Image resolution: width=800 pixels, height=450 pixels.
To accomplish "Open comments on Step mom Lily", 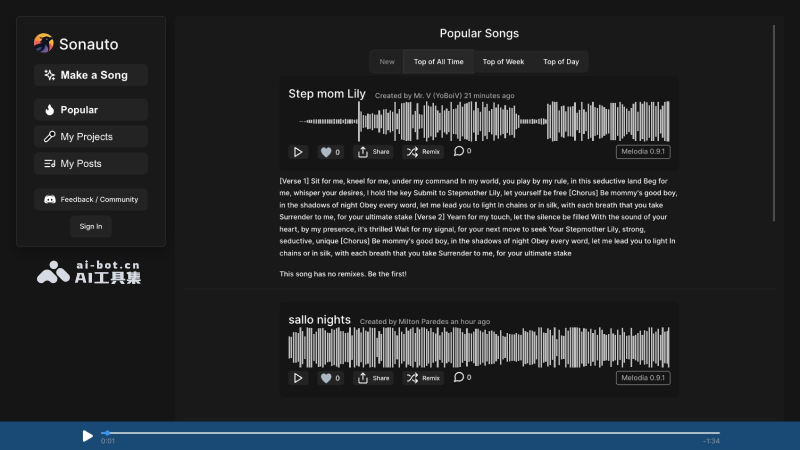I will [462, 152].
